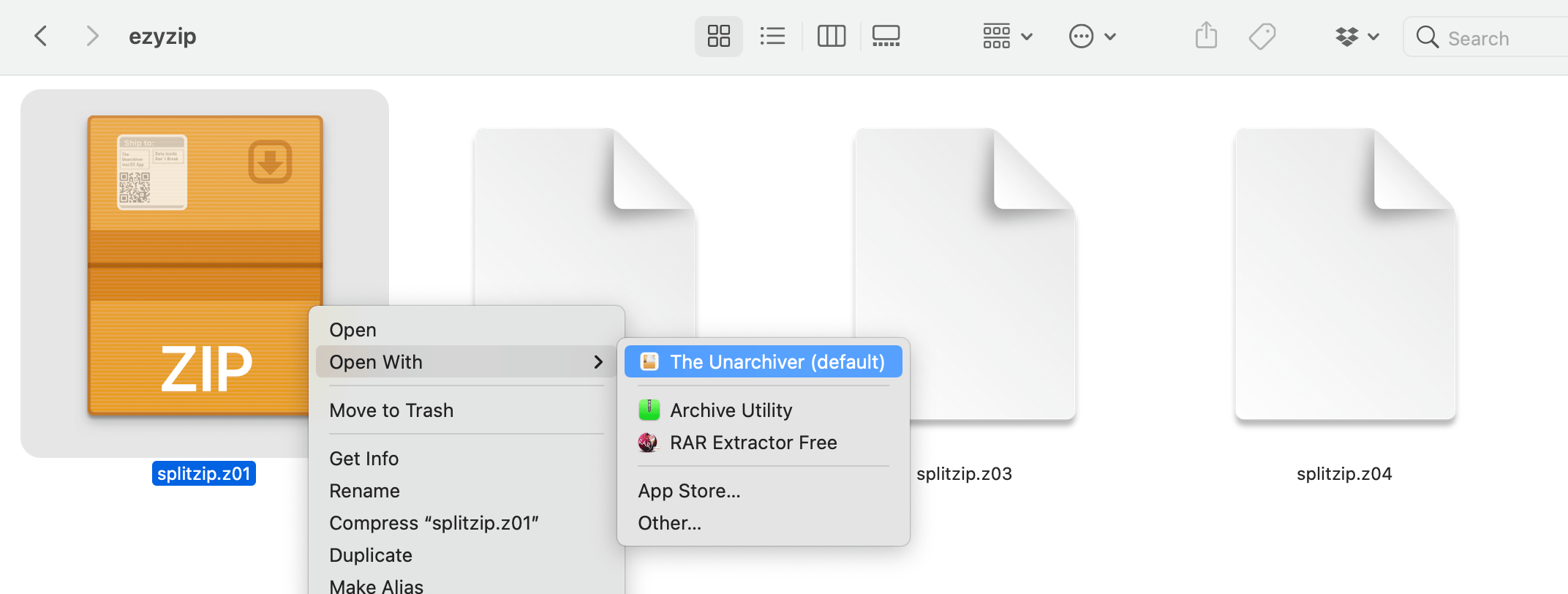This screenshot has width=1568, height=594.
Task: Open the Dropbox toolbar dropdown
Action: pyautogui.click(x=1357, y=36)
